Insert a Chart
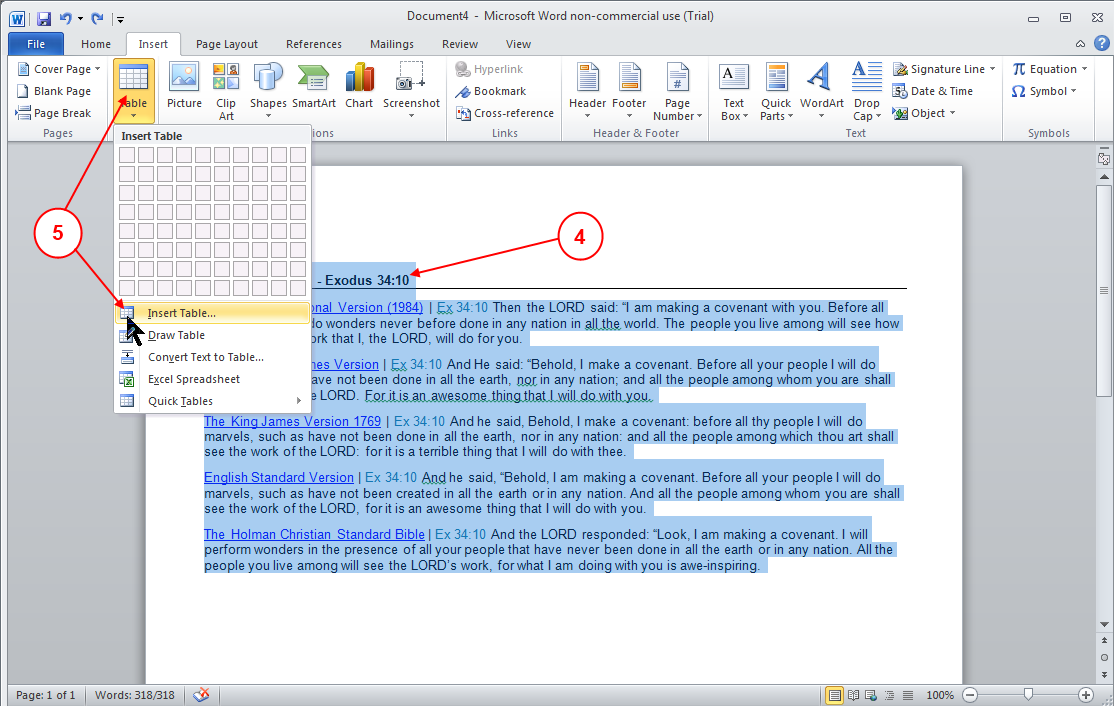This screenshot has height=706, width=1114. tap(359, 85)
